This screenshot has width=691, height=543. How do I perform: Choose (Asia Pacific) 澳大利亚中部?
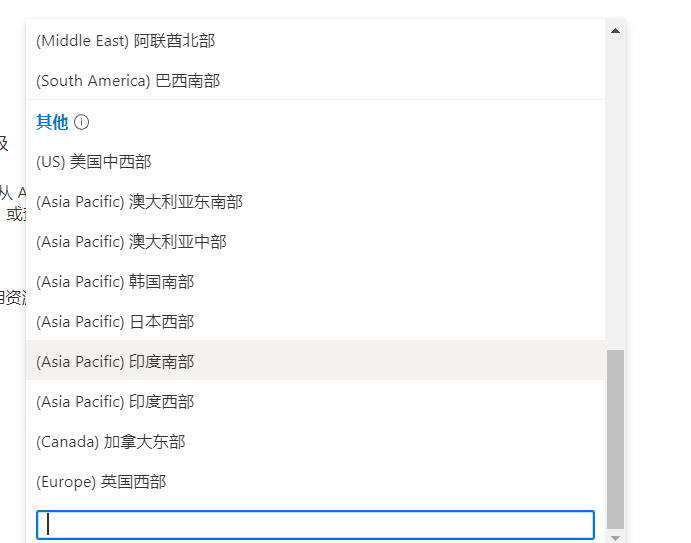131,242
